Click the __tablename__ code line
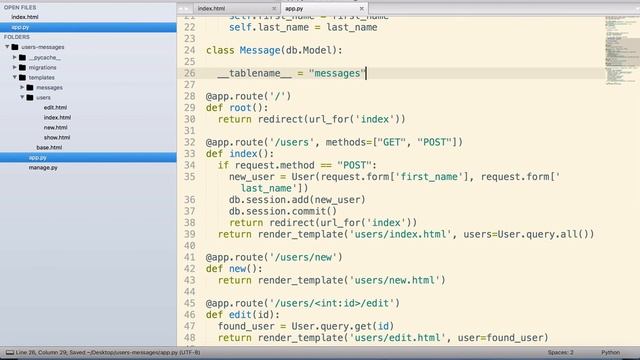The image size is (640, 360). coord(292,73)
